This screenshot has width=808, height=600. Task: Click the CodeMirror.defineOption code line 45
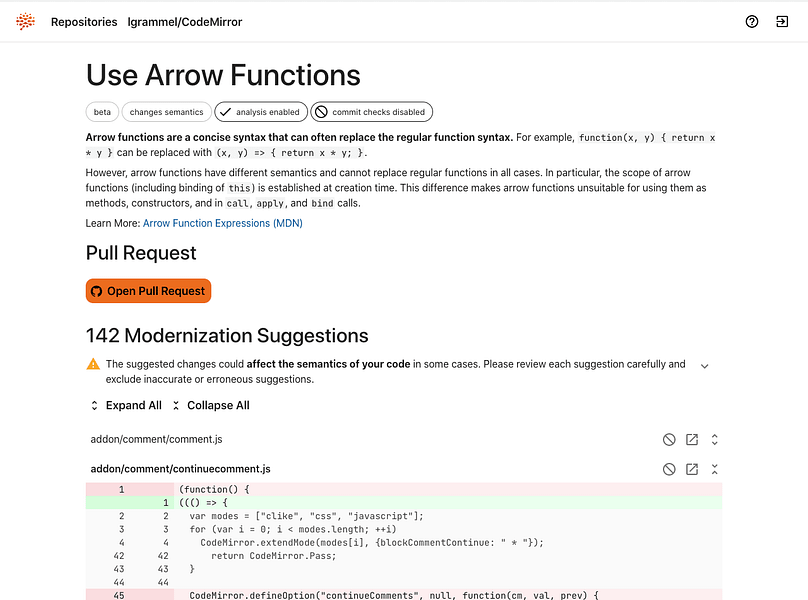404,595
